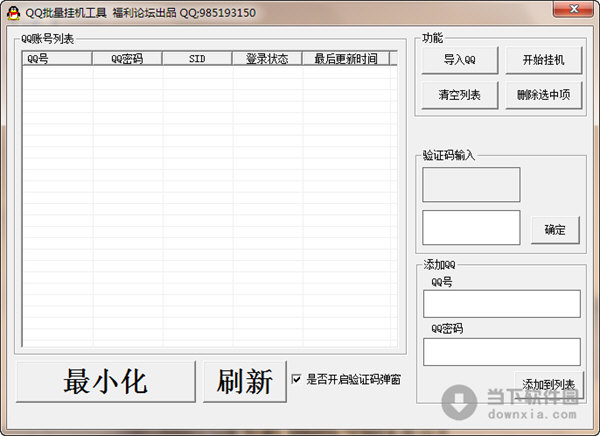Confirm captcha with the 确定 button
This screenshot has width=600, height=436.
click(x=555, y=230)
